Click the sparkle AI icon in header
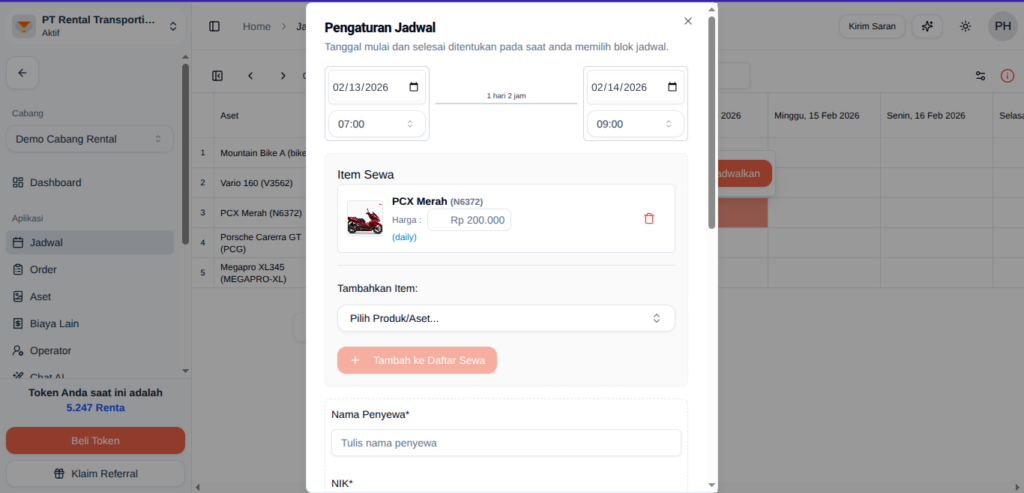 [928, 27]
